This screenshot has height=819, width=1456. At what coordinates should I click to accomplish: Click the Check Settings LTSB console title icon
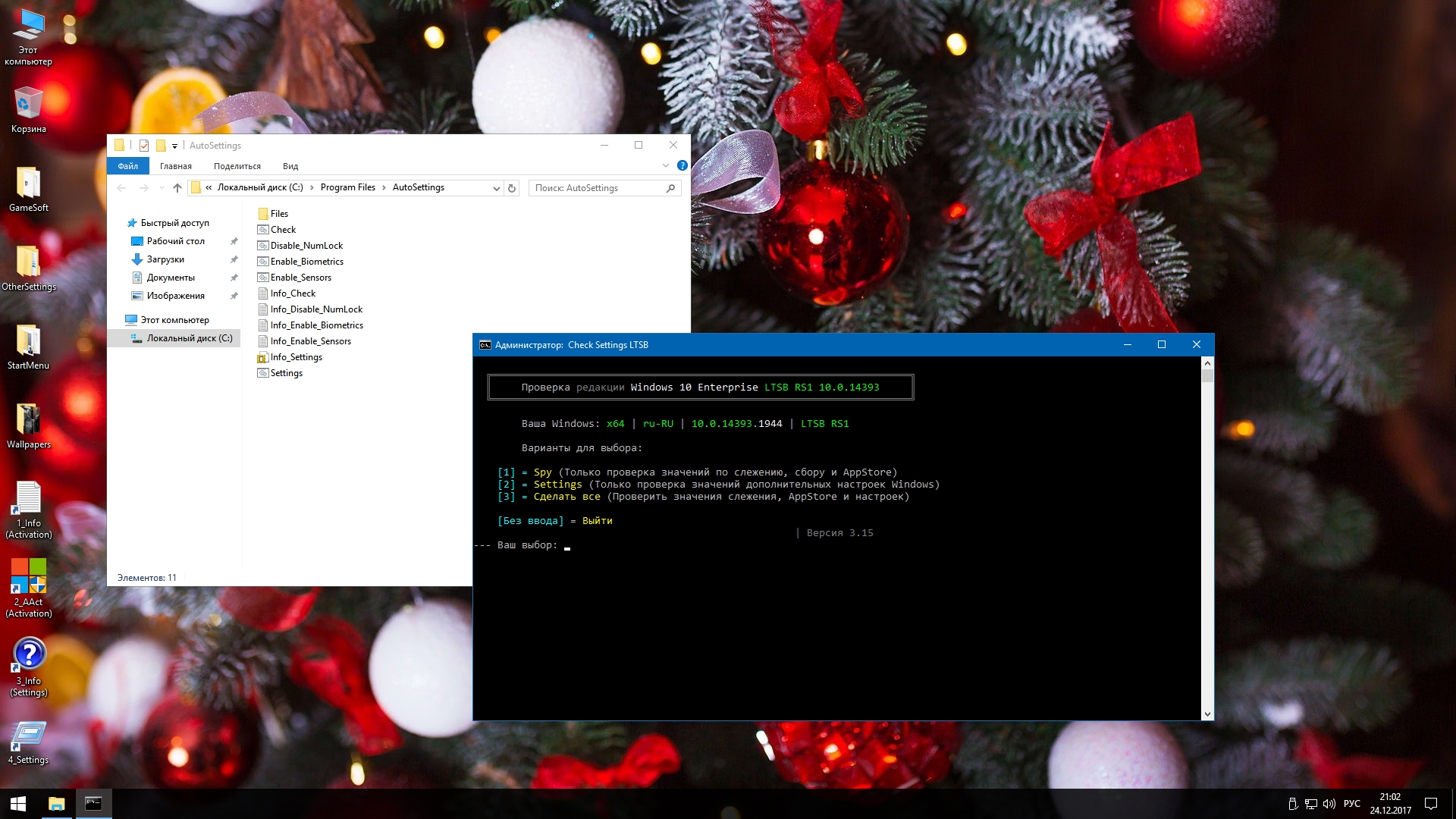[485, 345]
